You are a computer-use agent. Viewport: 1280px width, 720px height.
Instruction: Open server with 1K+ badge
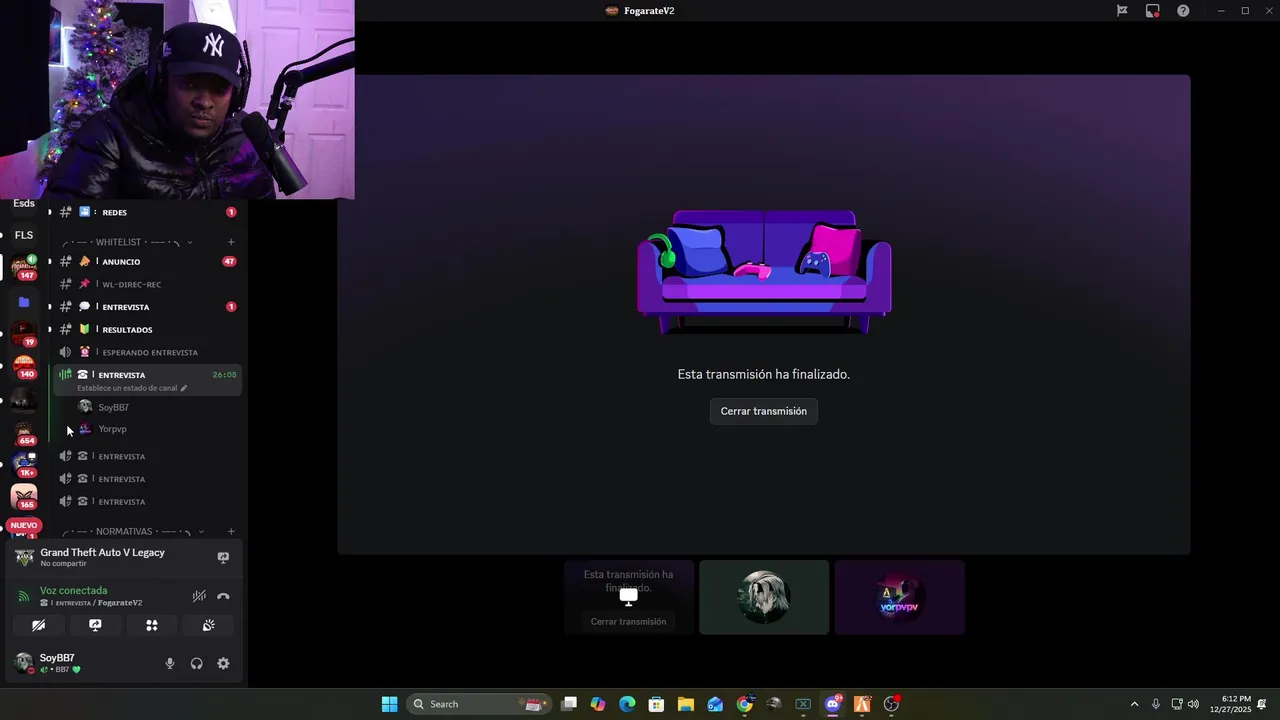pos(24,465)
